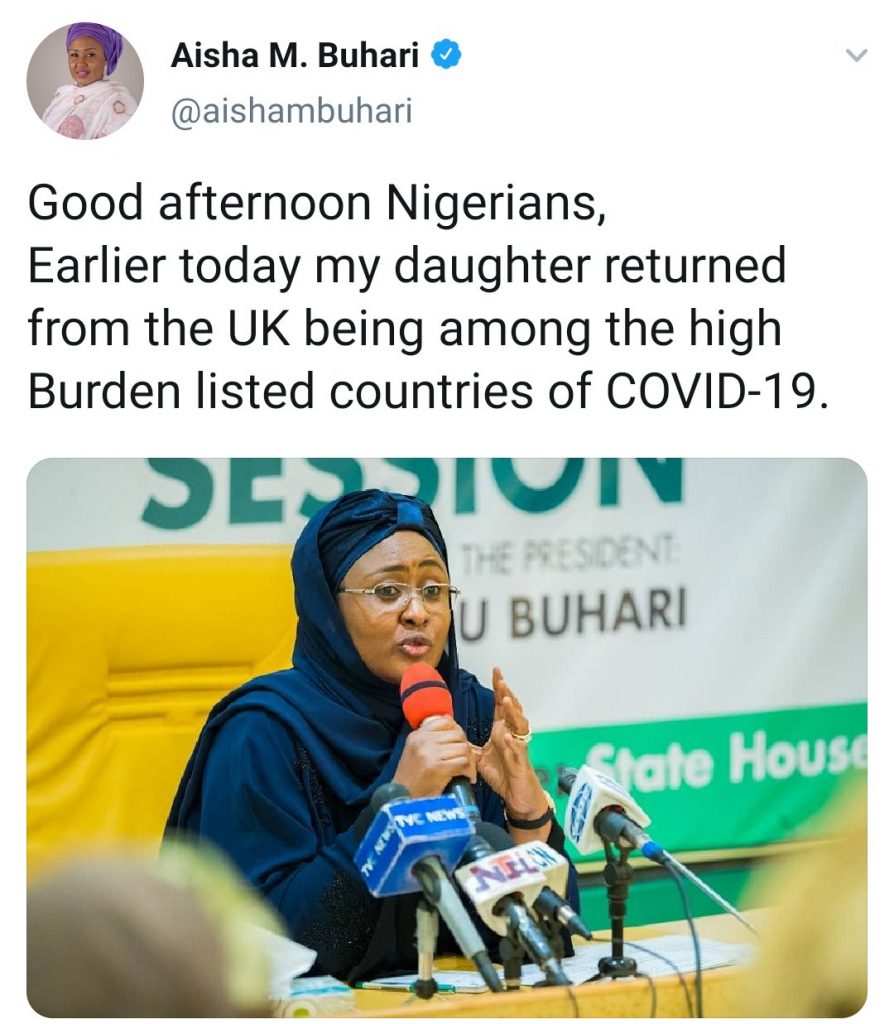The image size is (894, 1024).
Task: Click the "Good afternoon Nigerians," text line
Action: pos(316,204)
